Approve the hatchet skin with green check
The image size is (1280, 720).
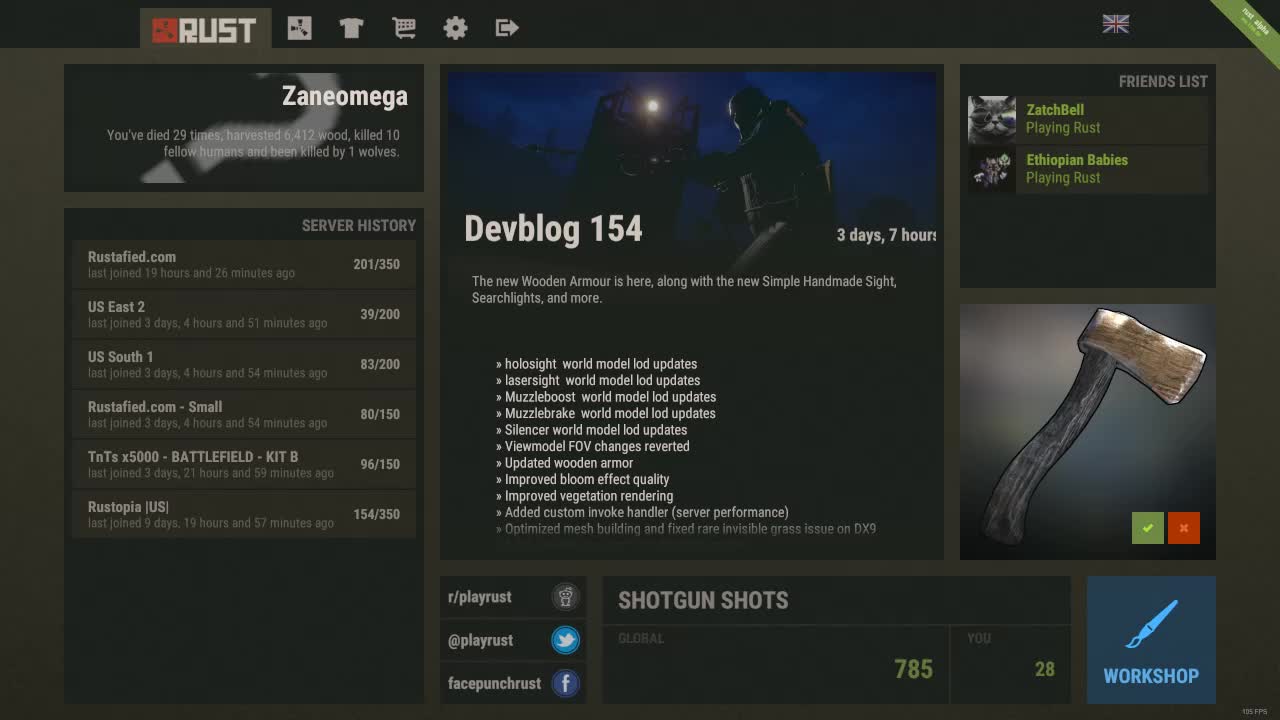point(1148,528)
